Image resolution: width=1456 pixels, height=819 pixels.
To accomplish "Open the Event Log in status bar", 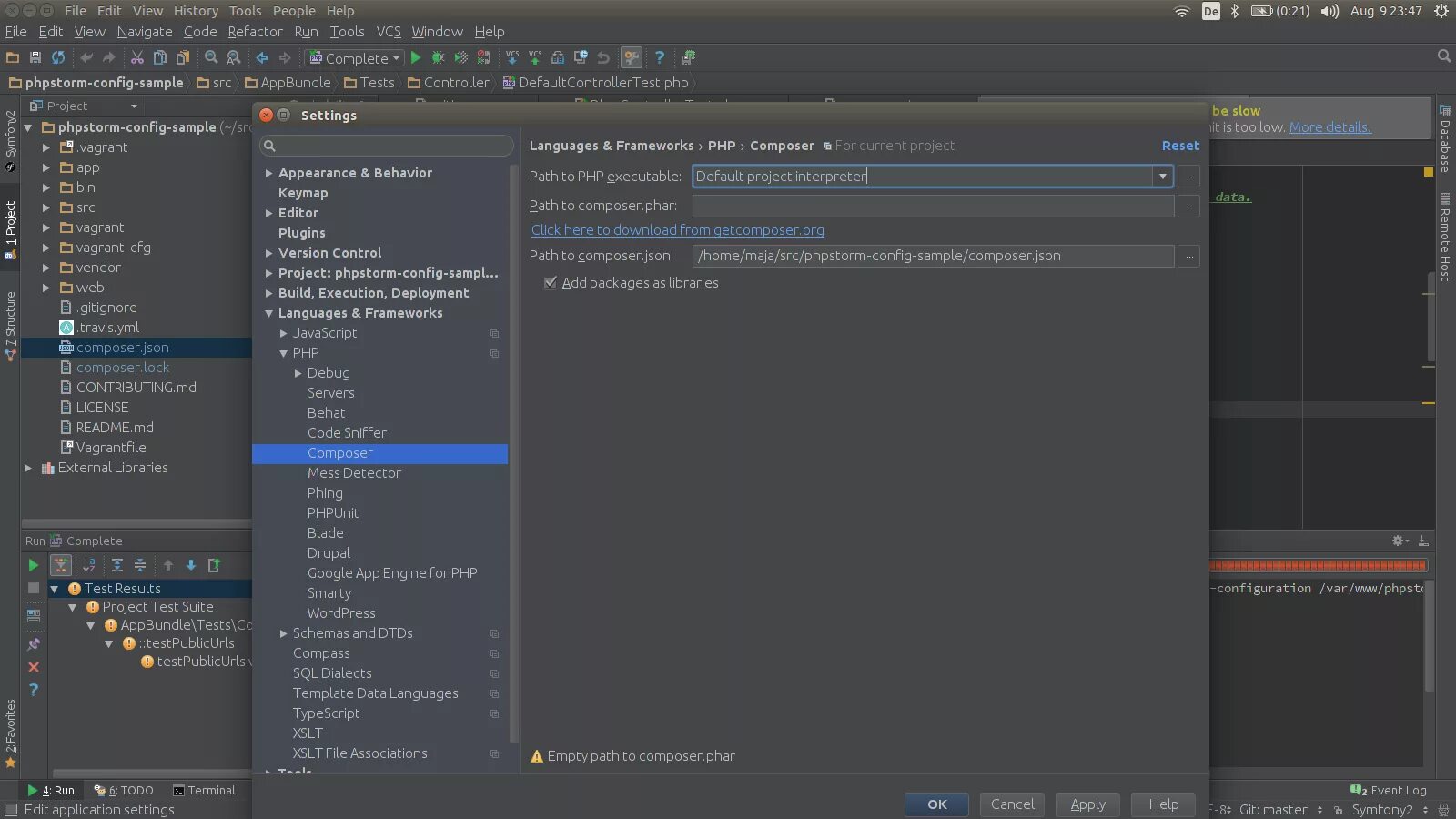I will pos(1389,791).
